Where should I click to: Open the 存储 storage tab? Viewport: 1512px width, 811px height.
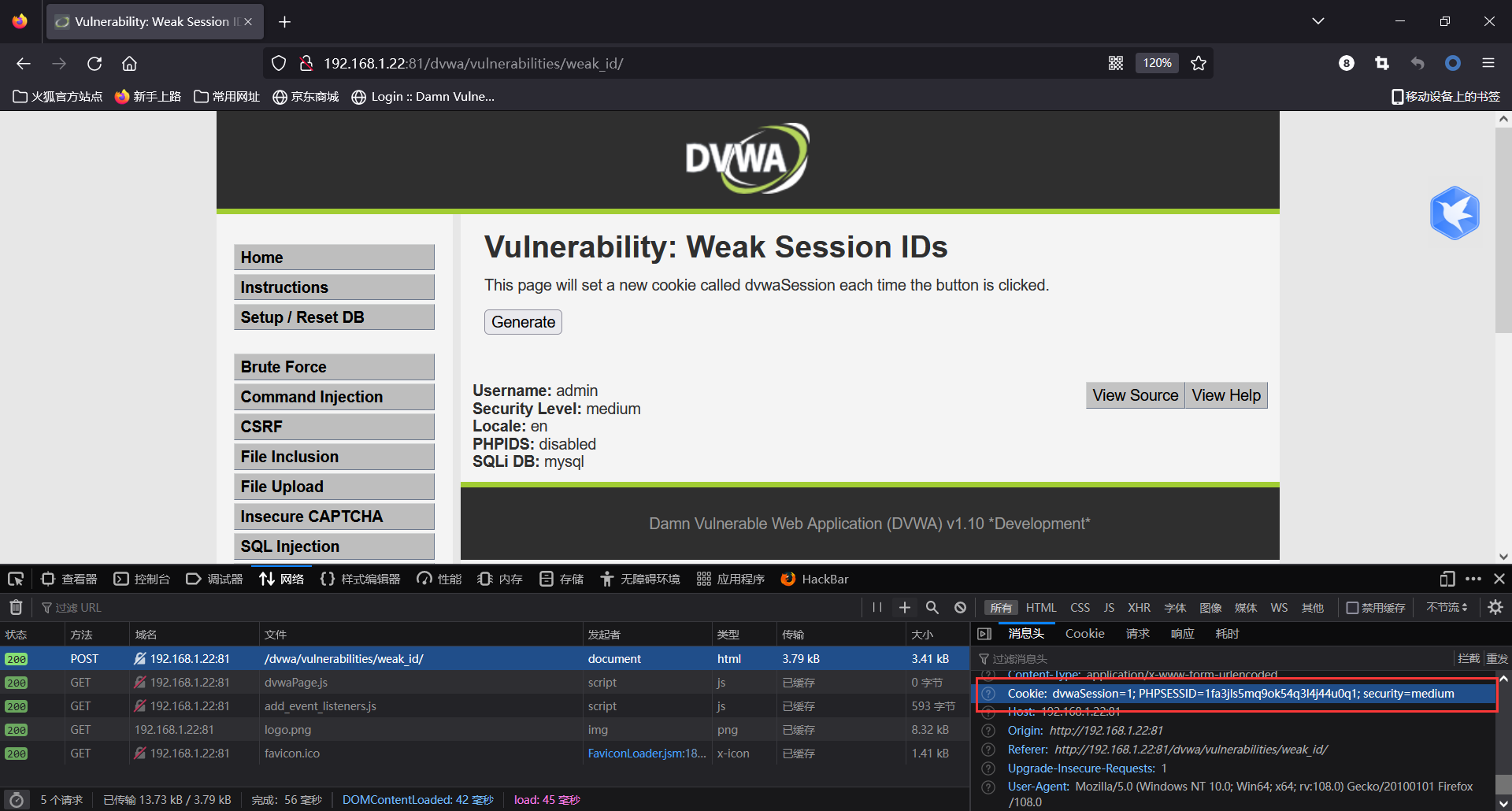pos(561,580)
